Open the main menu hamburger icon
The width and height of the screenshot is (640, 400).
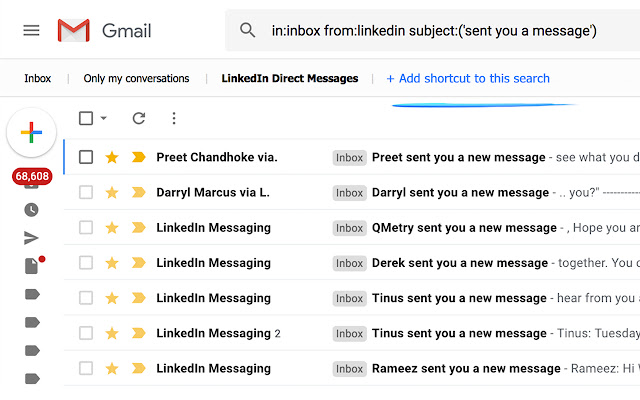pyautogui.click(x=31, y=31)
